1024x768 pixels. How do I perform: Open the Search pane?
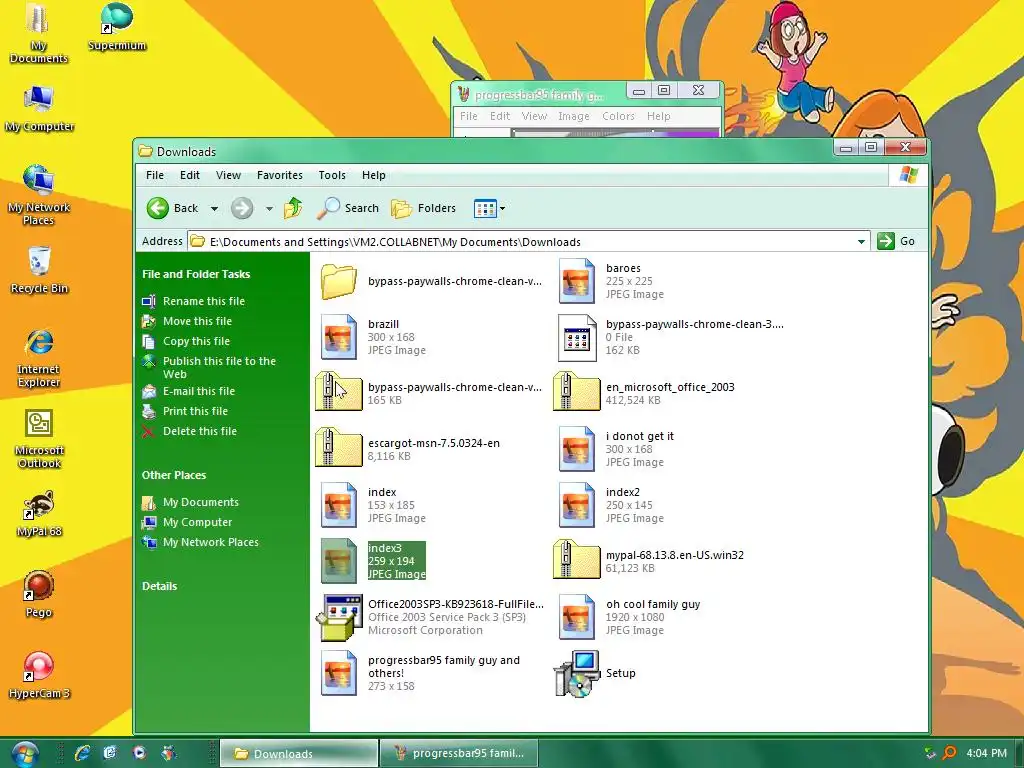(347, 208)
